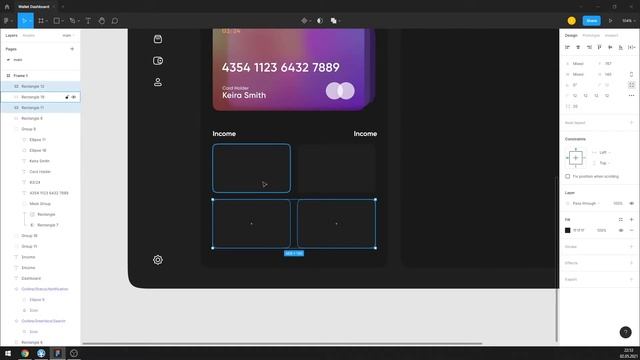Open the Pass through blend mode dropdown
The width and height of the screenshot is (640, 360).
click(x=586, y=203)
